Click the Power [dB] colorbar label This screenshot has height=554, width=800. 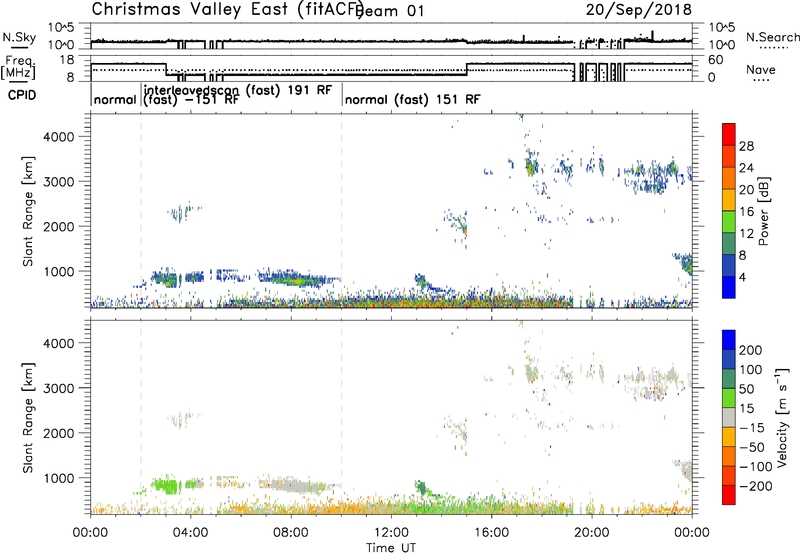tap(763, 211)
